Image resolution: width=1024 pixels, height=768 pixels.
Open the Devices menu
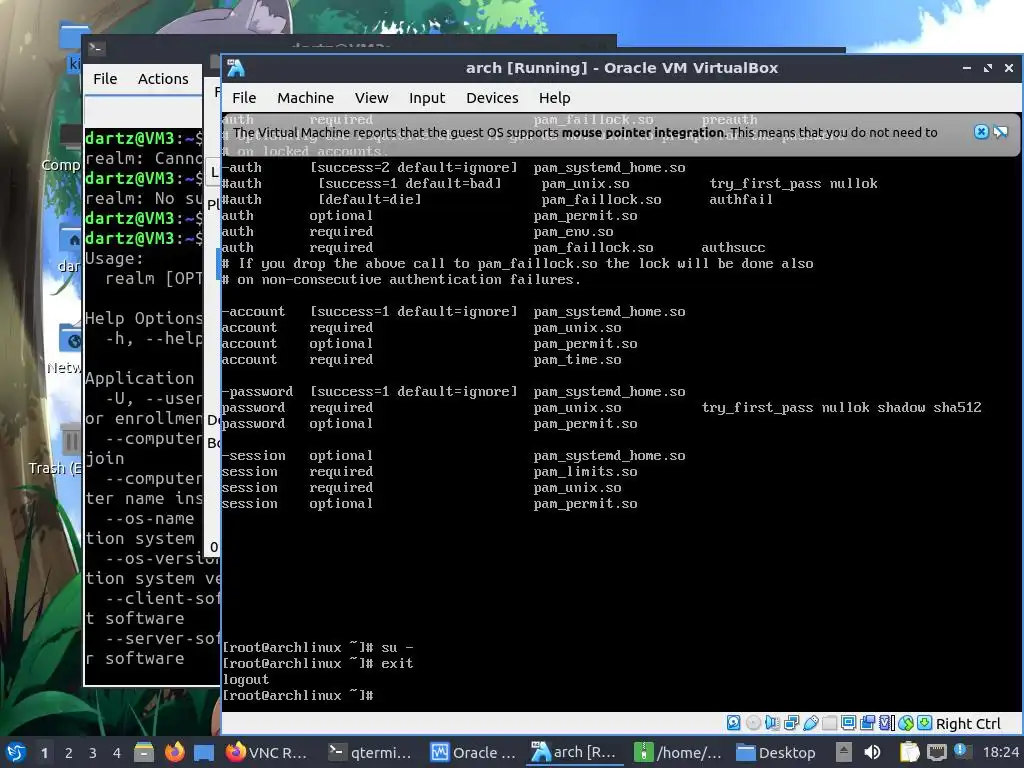(492, 98)
